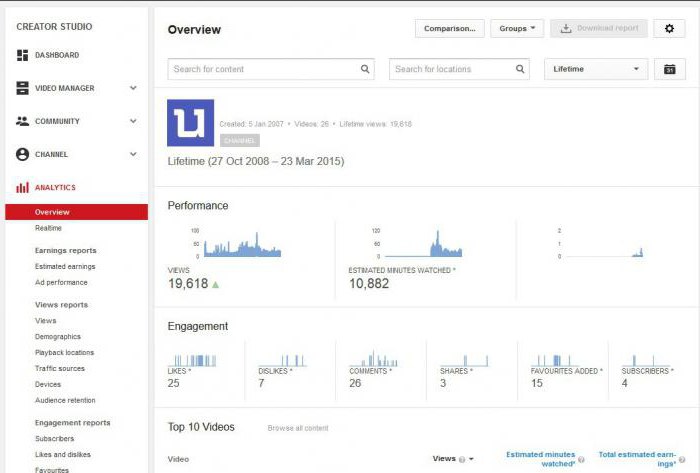Click the Comparison button

[450, 29]
